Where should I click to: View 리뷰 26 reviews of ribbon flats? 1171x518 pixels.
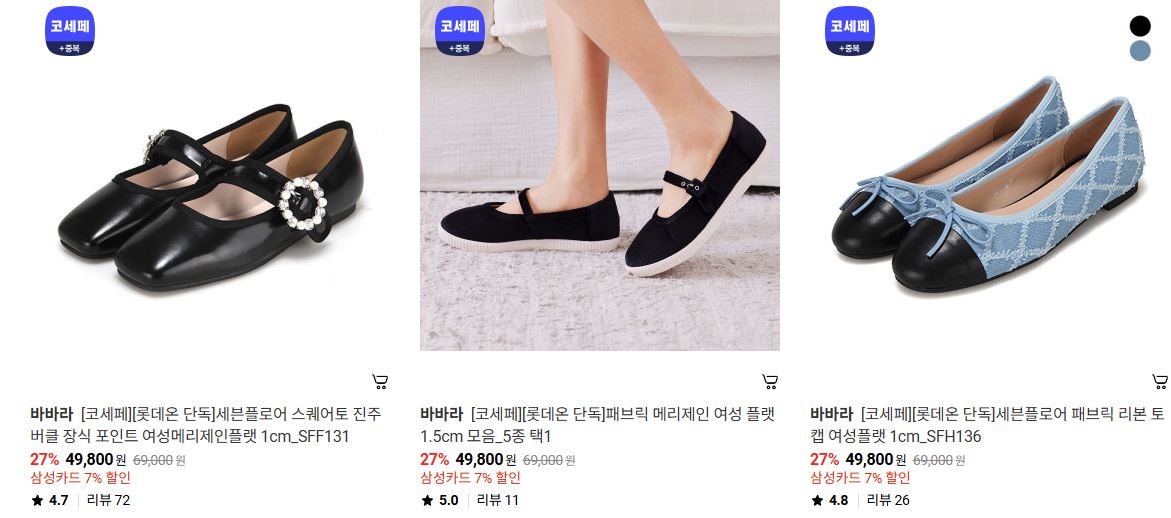888,500
